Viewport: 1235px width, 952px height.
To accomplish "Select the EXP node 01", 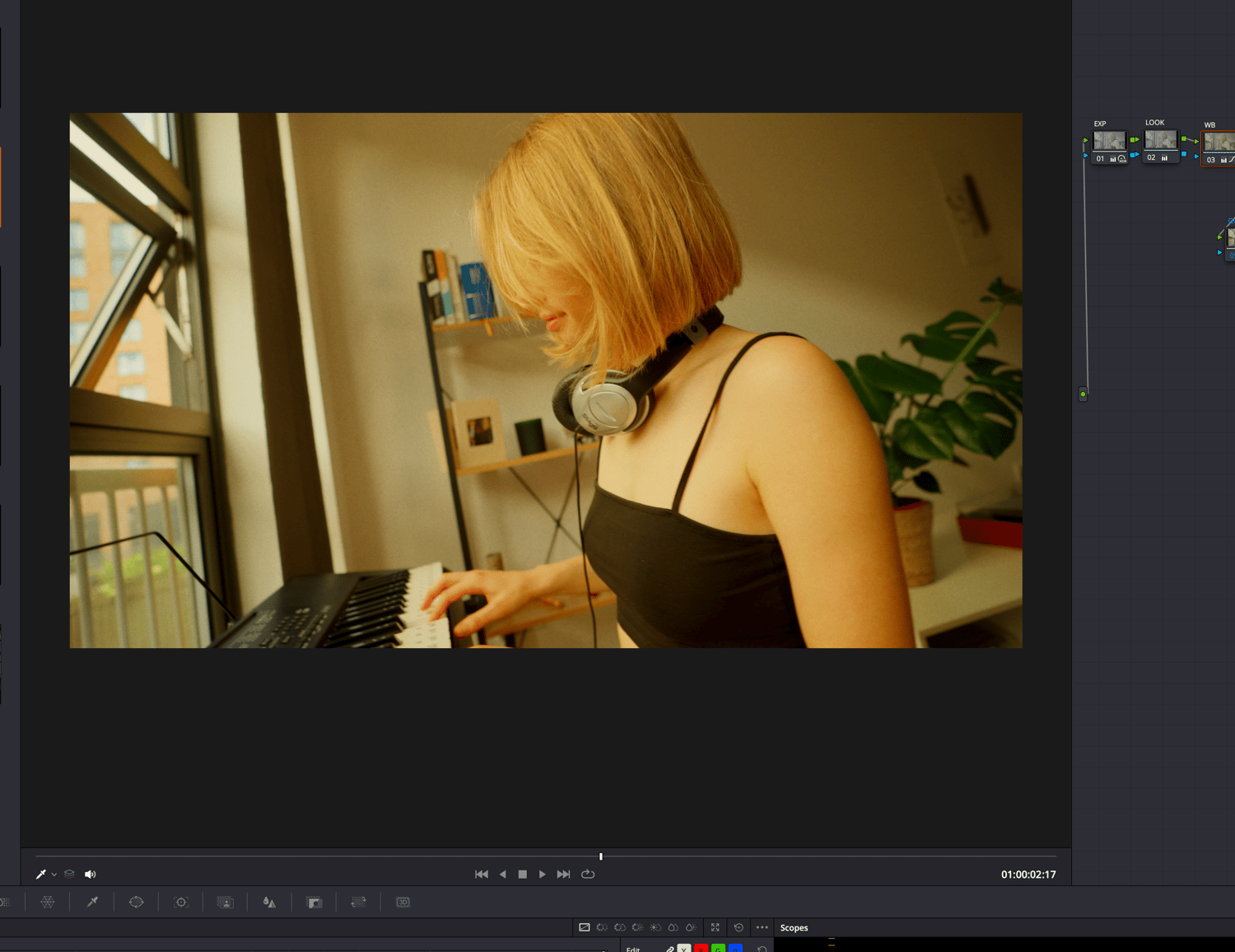I will 1110,147.
